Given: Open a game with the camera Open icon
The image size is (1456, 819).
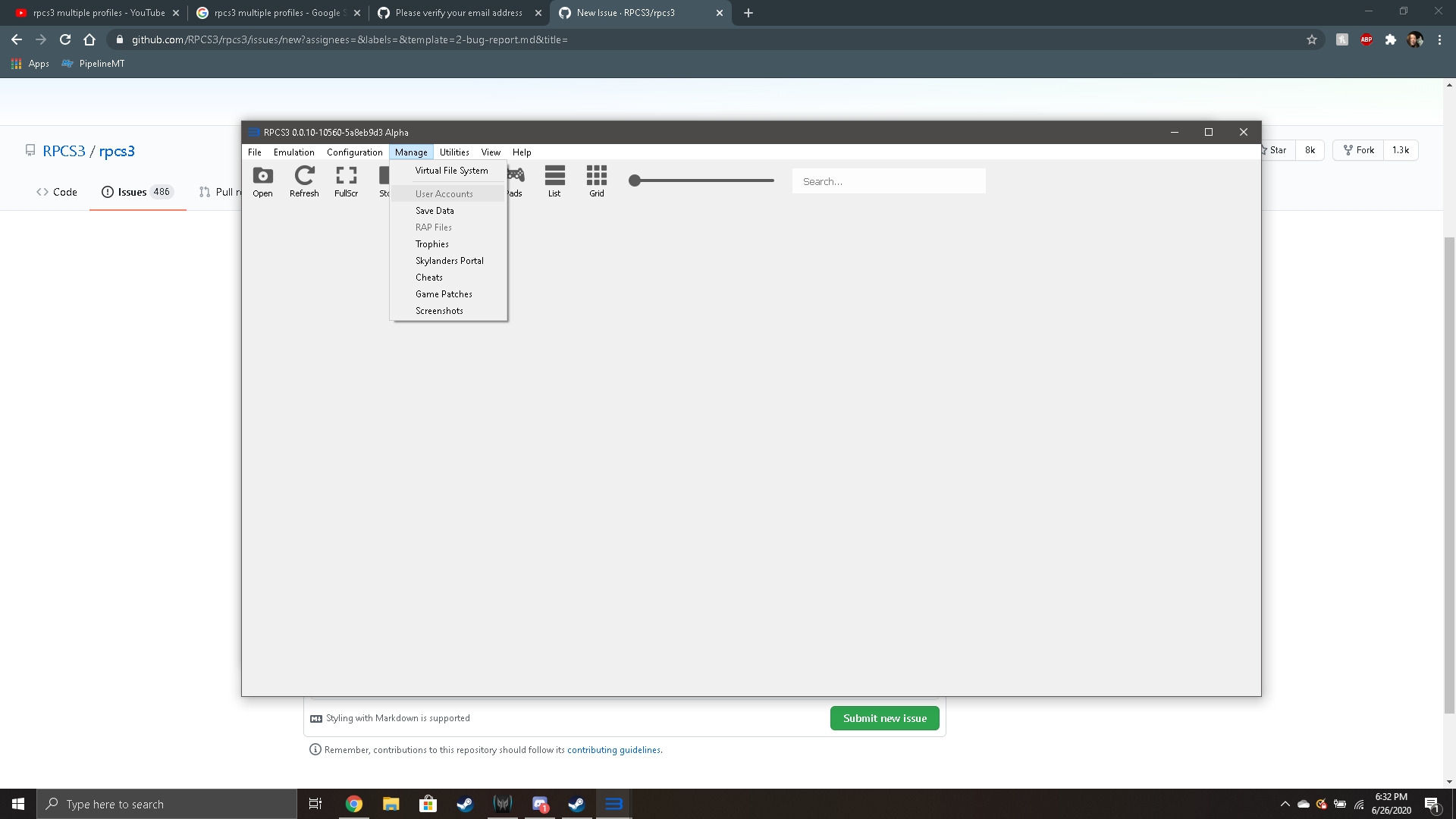Looking at the screenshot, I should coord(262,180).
